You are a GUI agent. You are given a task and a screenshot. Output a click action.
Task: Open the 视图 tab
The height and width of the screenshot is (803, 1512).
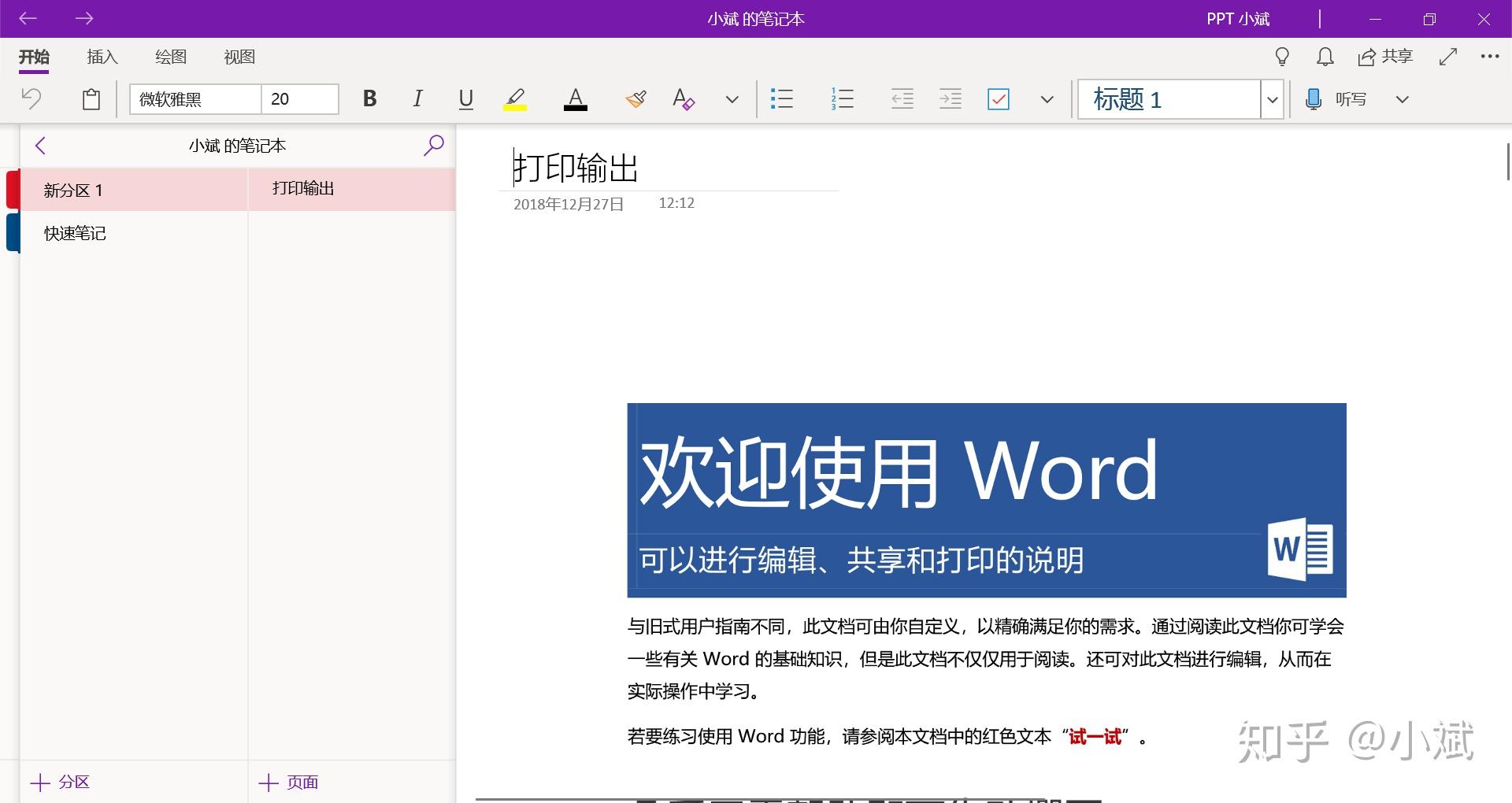pos(239,57)
